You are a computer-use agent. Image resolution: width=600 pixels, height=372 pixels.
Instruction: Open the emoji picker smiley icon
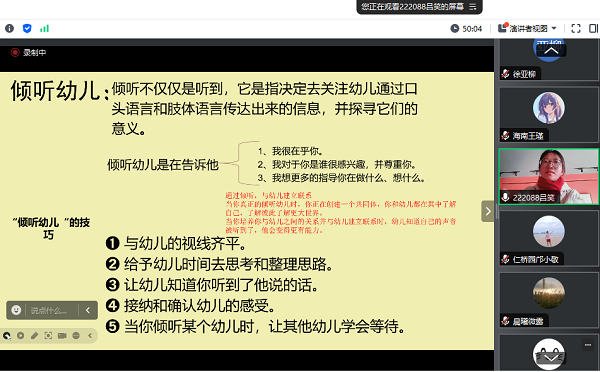tap(16, 310)
